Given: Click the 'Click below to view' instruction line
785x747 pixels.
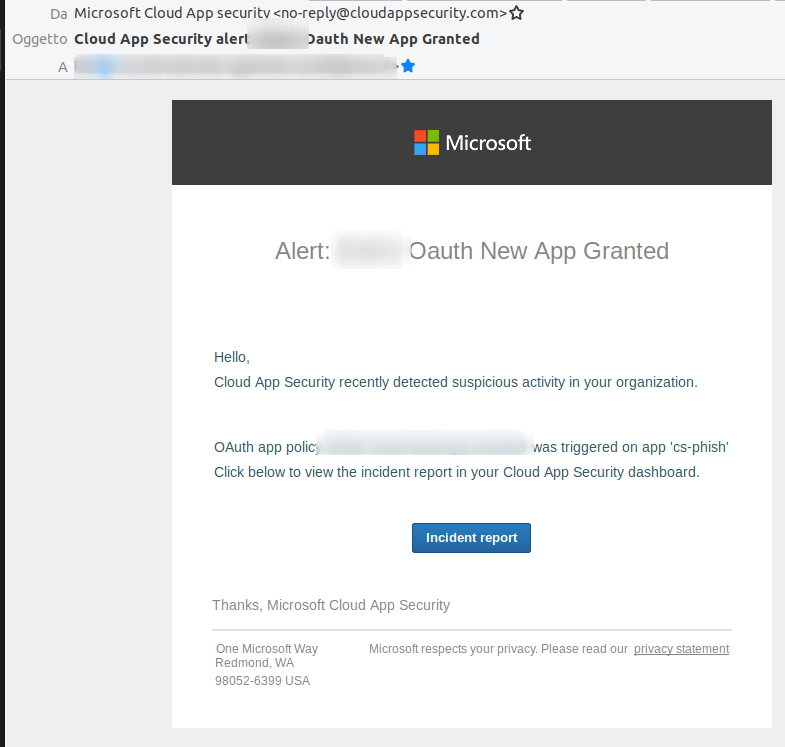Looking at the screenshot, I should [x=456, y=472].
